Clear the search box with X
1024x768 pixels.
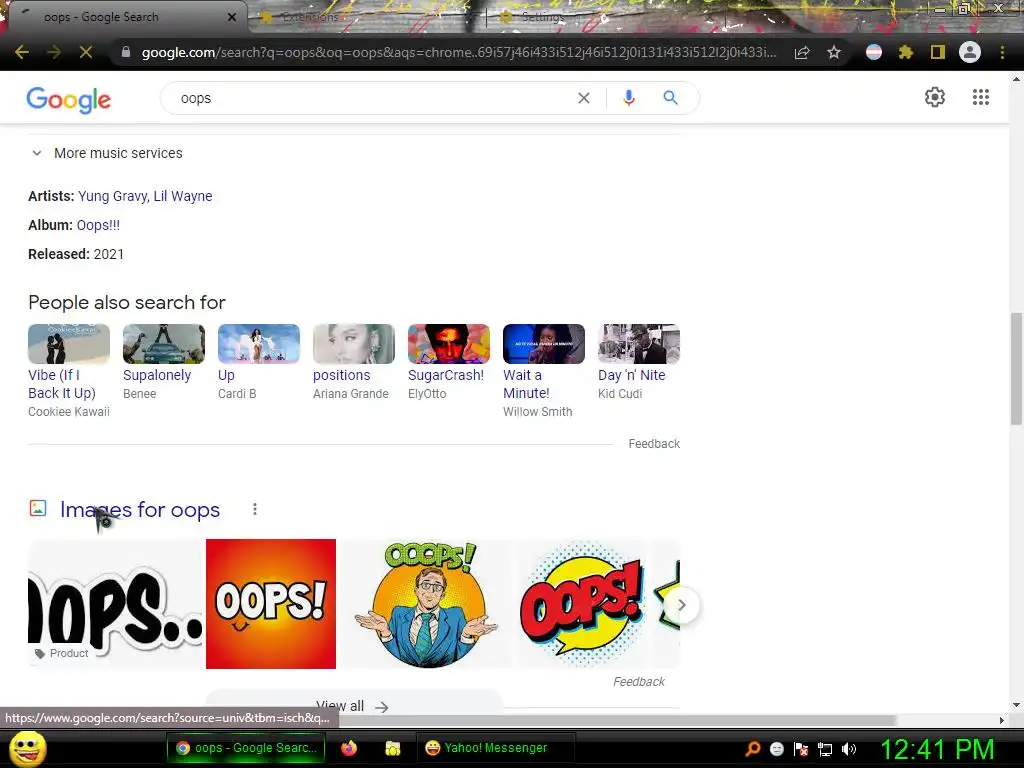[x=584, y=98]
